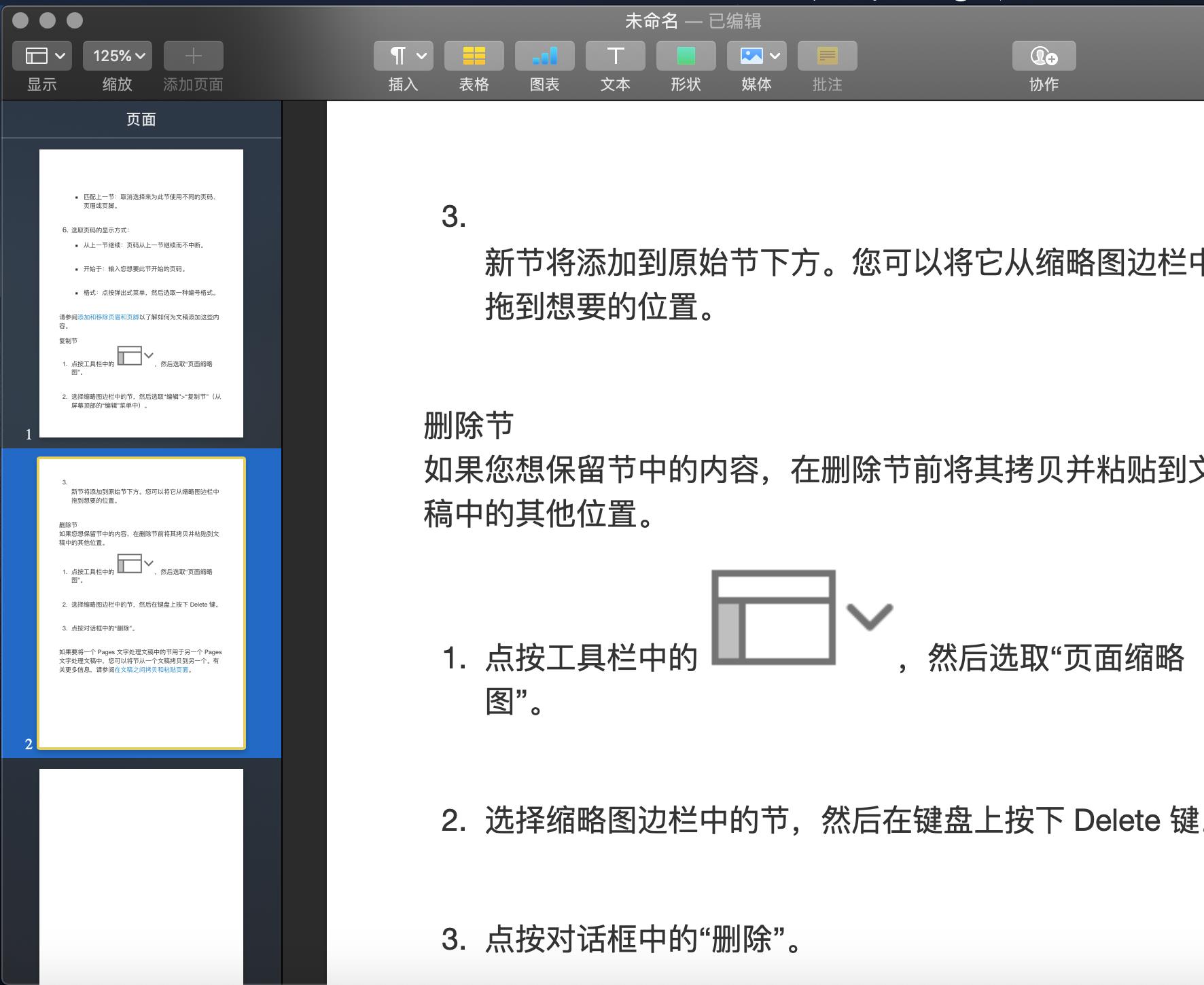
Task: Open the Collaborate (协作) button
Action: (x=1044, y=56)
